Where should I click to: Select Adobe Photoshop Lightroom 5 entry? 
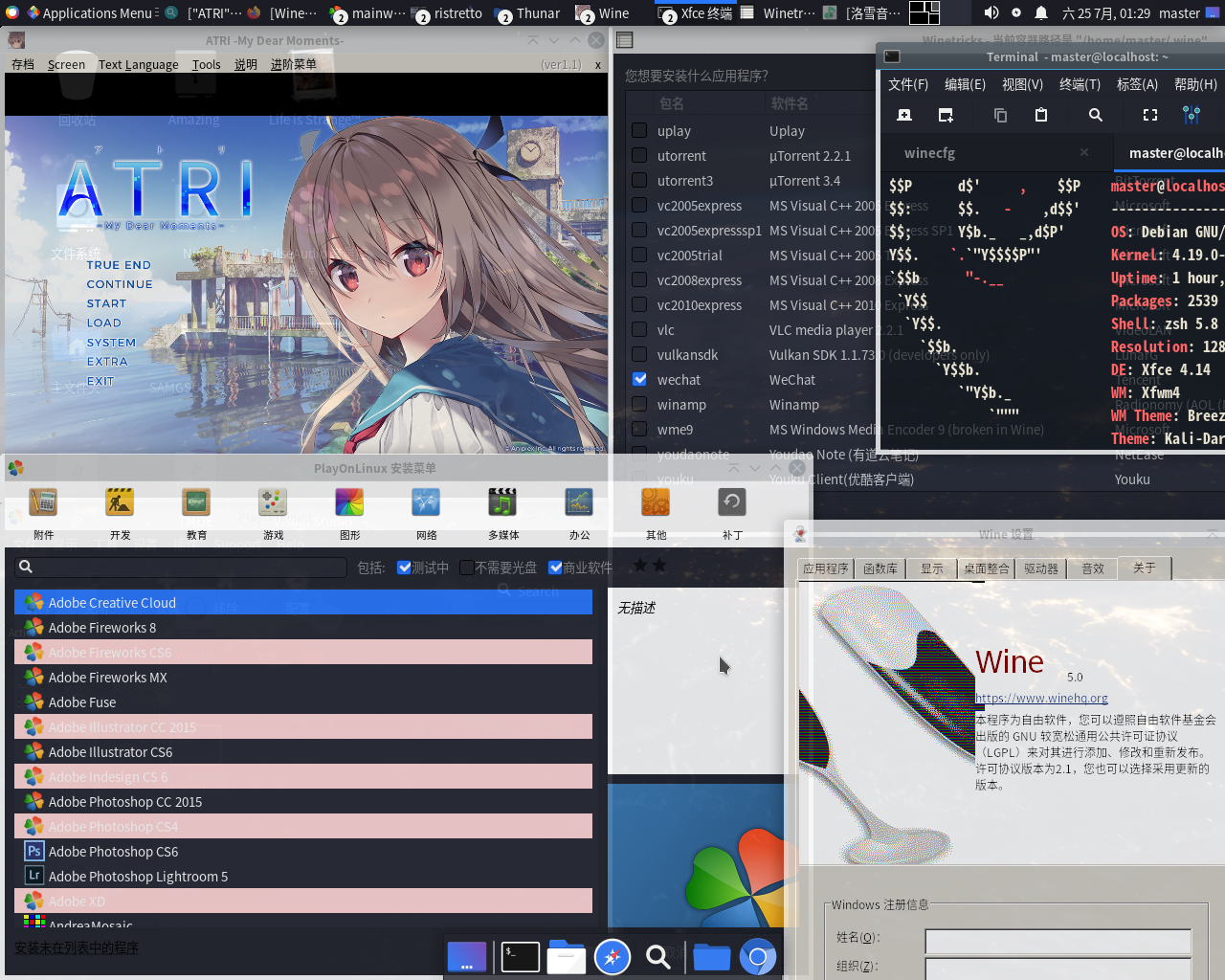point(303,877)
